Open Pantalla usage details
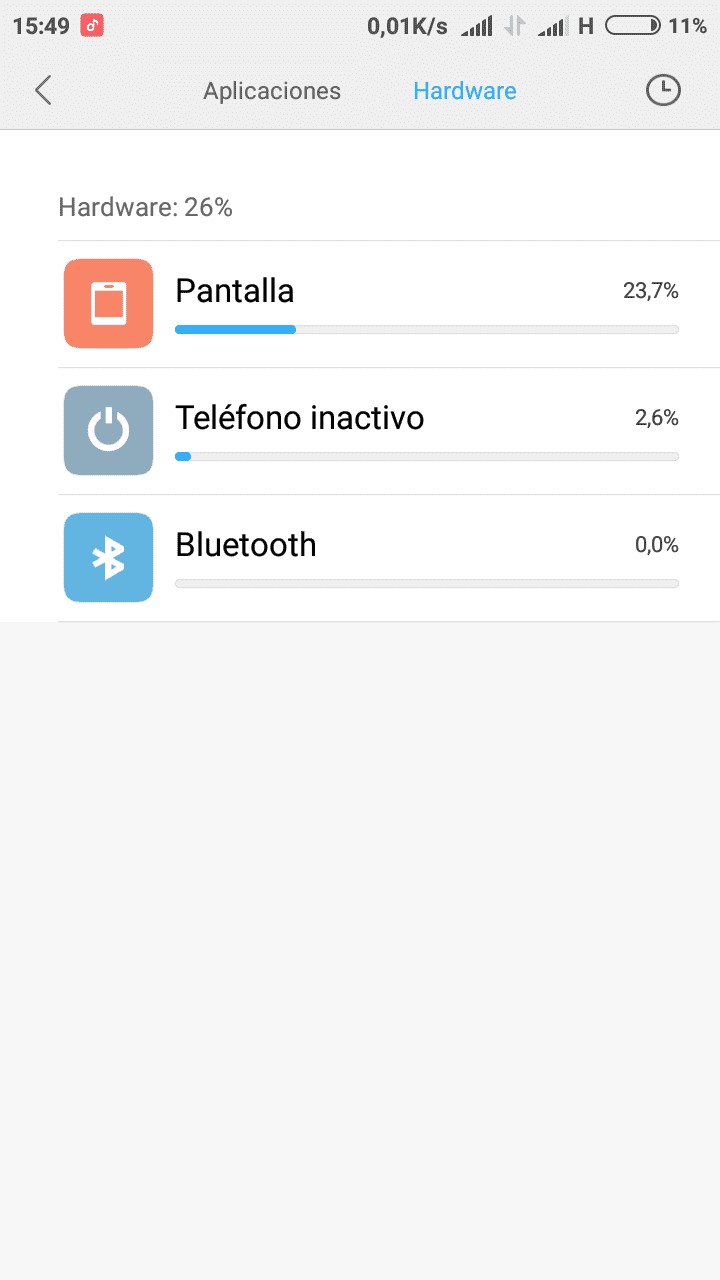 click(389, 304)
